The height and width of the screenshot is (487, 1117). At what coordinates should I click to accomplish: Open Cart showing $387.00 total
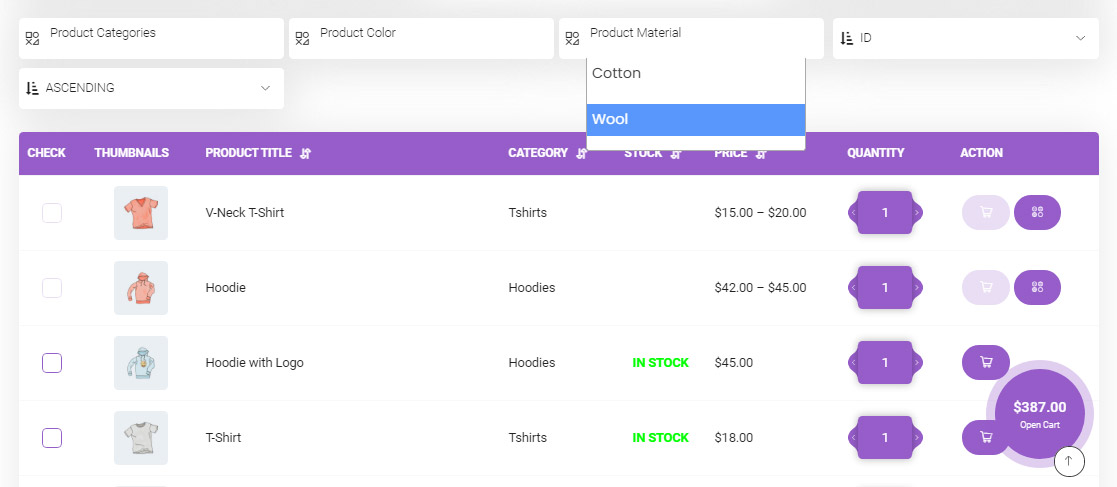click(x=1040, y=414)
